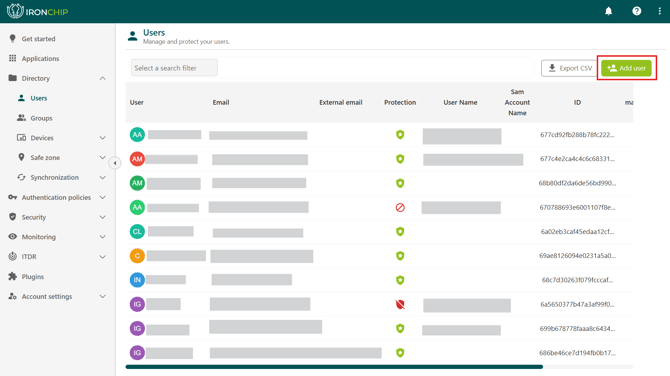Viewport: 670px width, 376px height.
Task: Open Monitoring menu item label
Action: pyautogui.click(x=38, y=237)
